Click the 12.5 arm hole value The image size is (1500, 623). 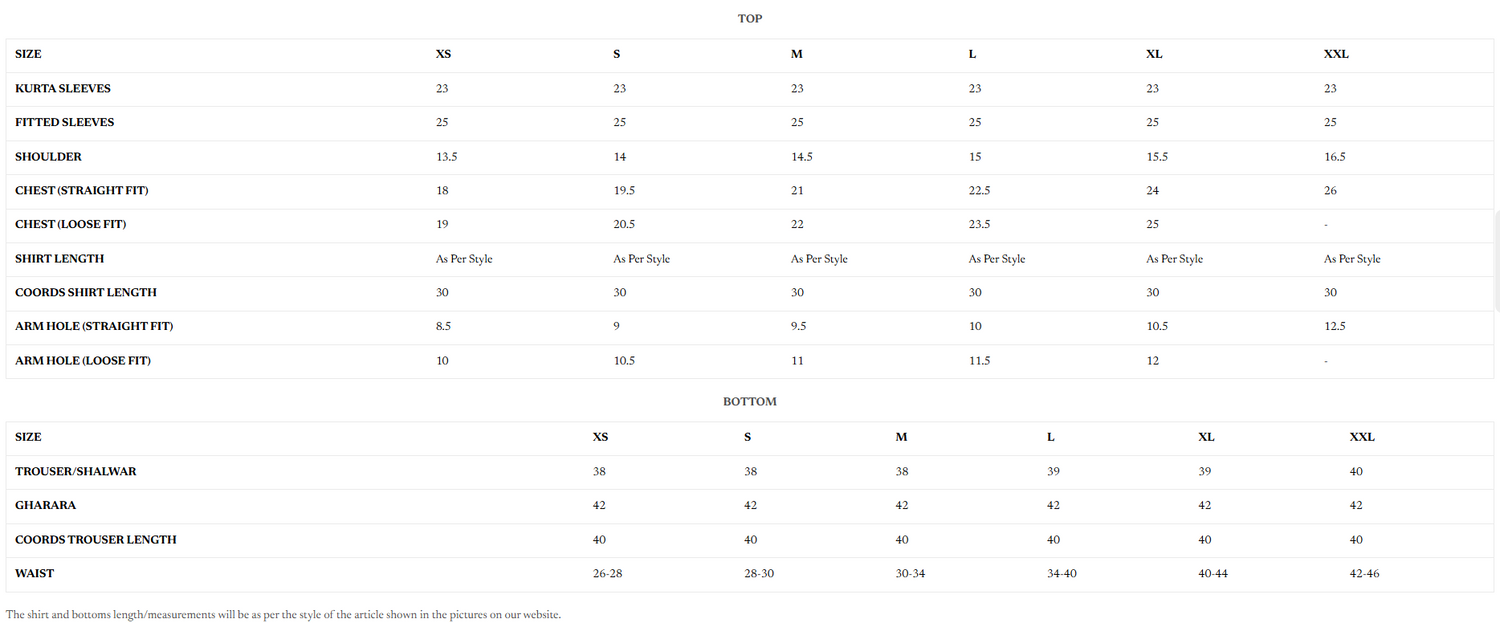1334,326
